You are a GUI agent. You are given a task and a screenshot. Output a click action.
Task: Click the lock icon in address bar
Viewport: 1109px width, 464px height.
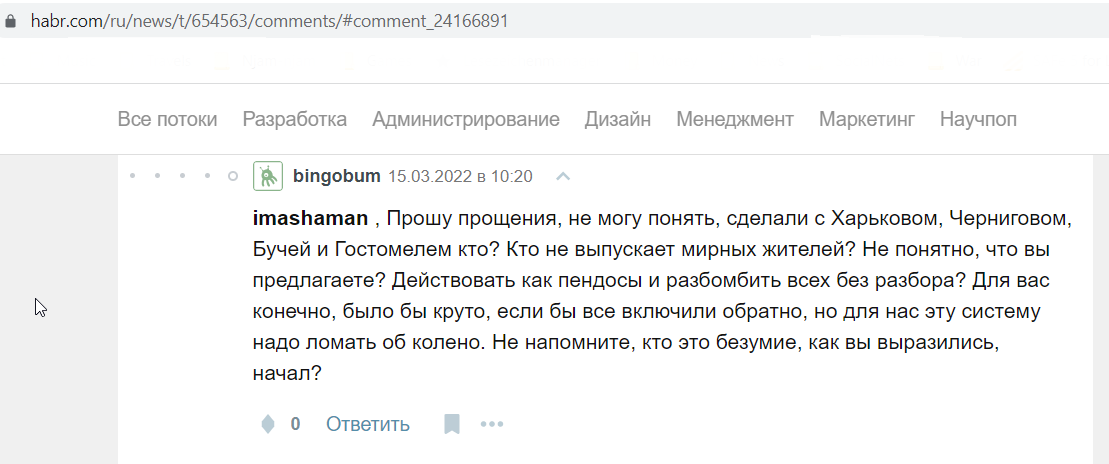(10, 21)
